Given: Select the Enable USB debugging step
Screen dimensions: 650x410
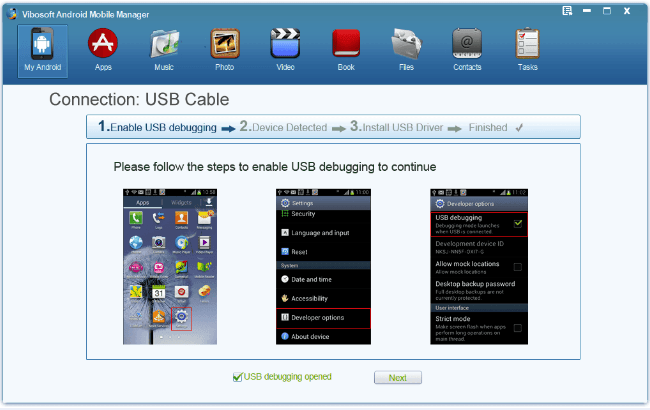Looking at the screenshot, I should pyautogui.click(x=158, y=127).
